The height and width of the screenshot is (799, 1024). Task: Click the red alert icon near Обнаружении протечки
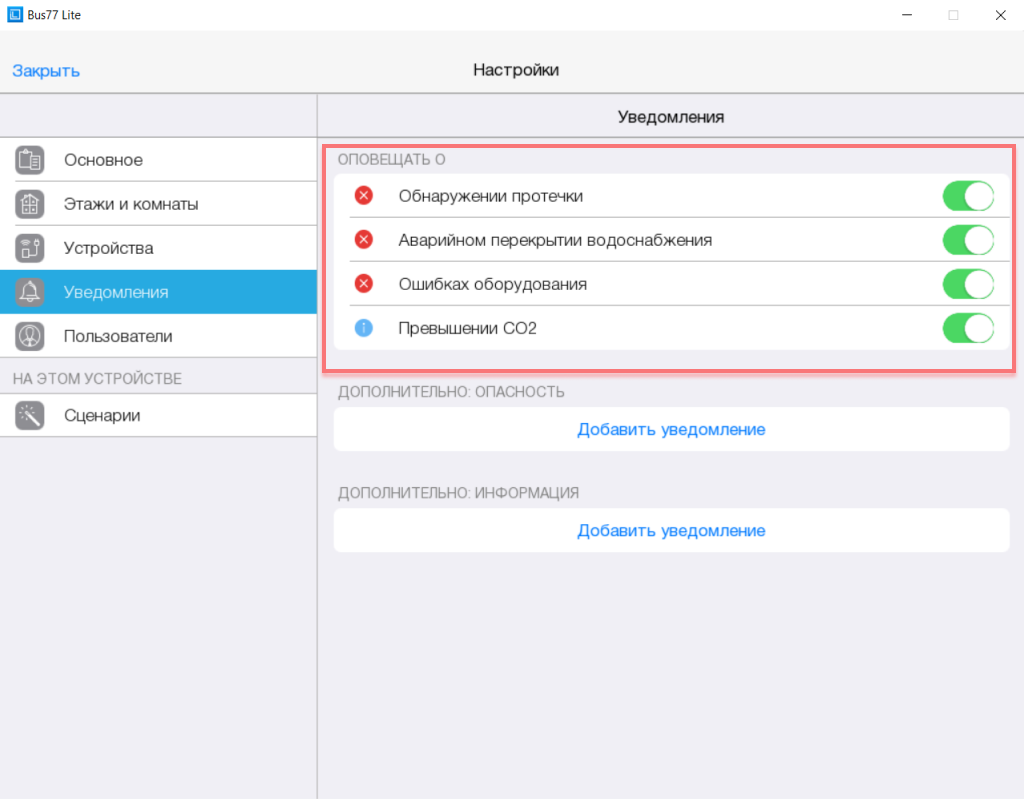(363, 196)
